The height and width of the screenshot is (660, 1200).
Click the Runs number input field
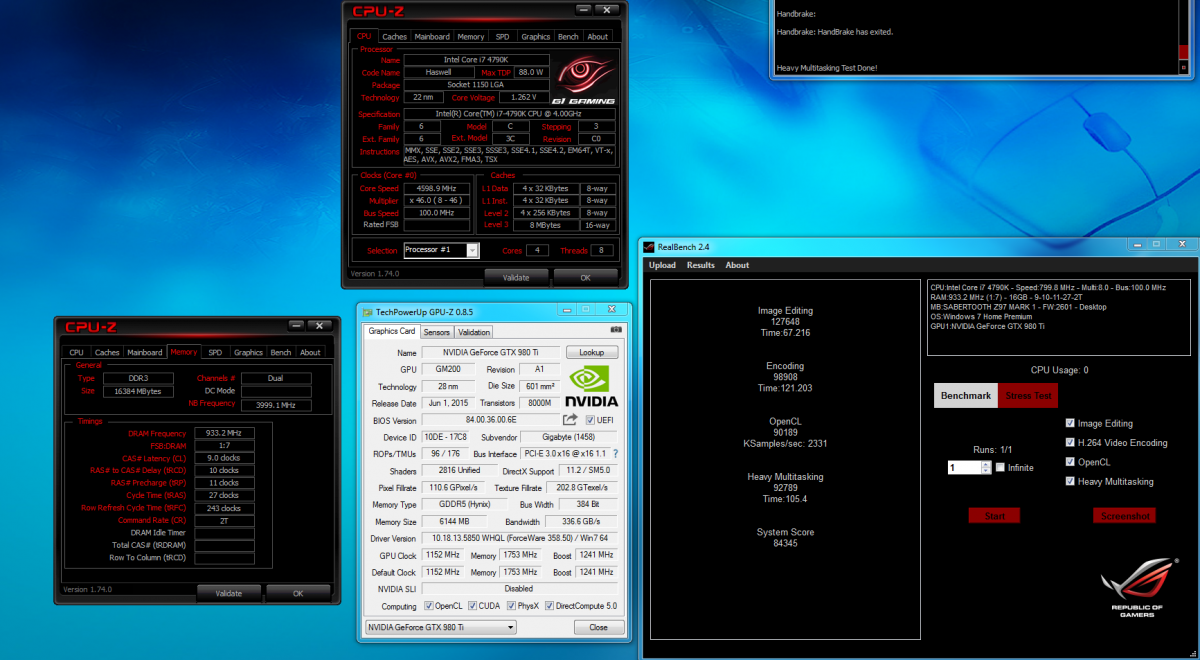(964, 467)
